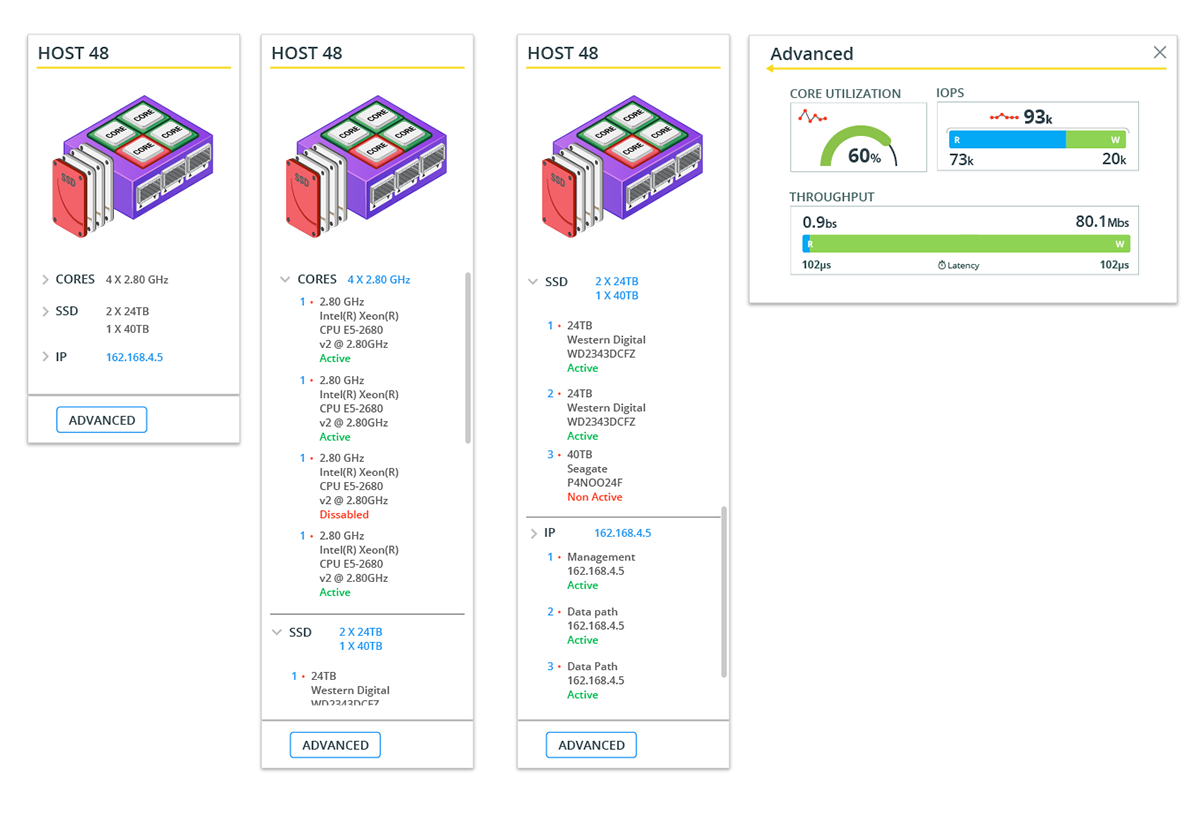Collapse the SSD section on the third card

(x=531, y=281)
